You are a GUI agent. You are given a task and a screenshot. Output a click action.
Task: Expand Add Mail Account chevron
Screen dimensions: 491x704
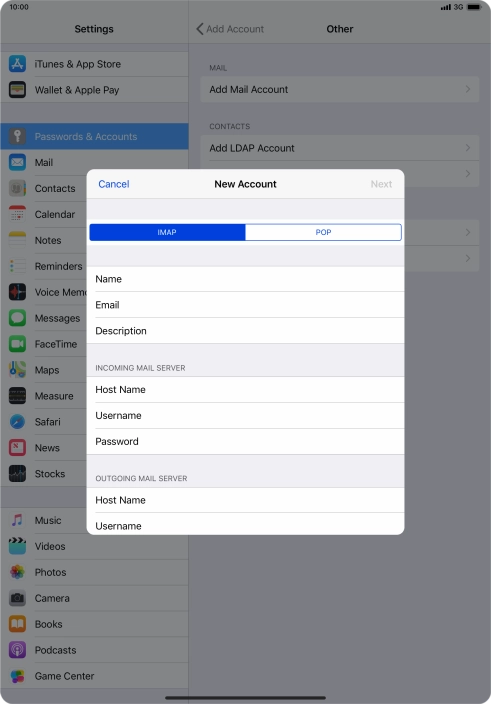468,89
